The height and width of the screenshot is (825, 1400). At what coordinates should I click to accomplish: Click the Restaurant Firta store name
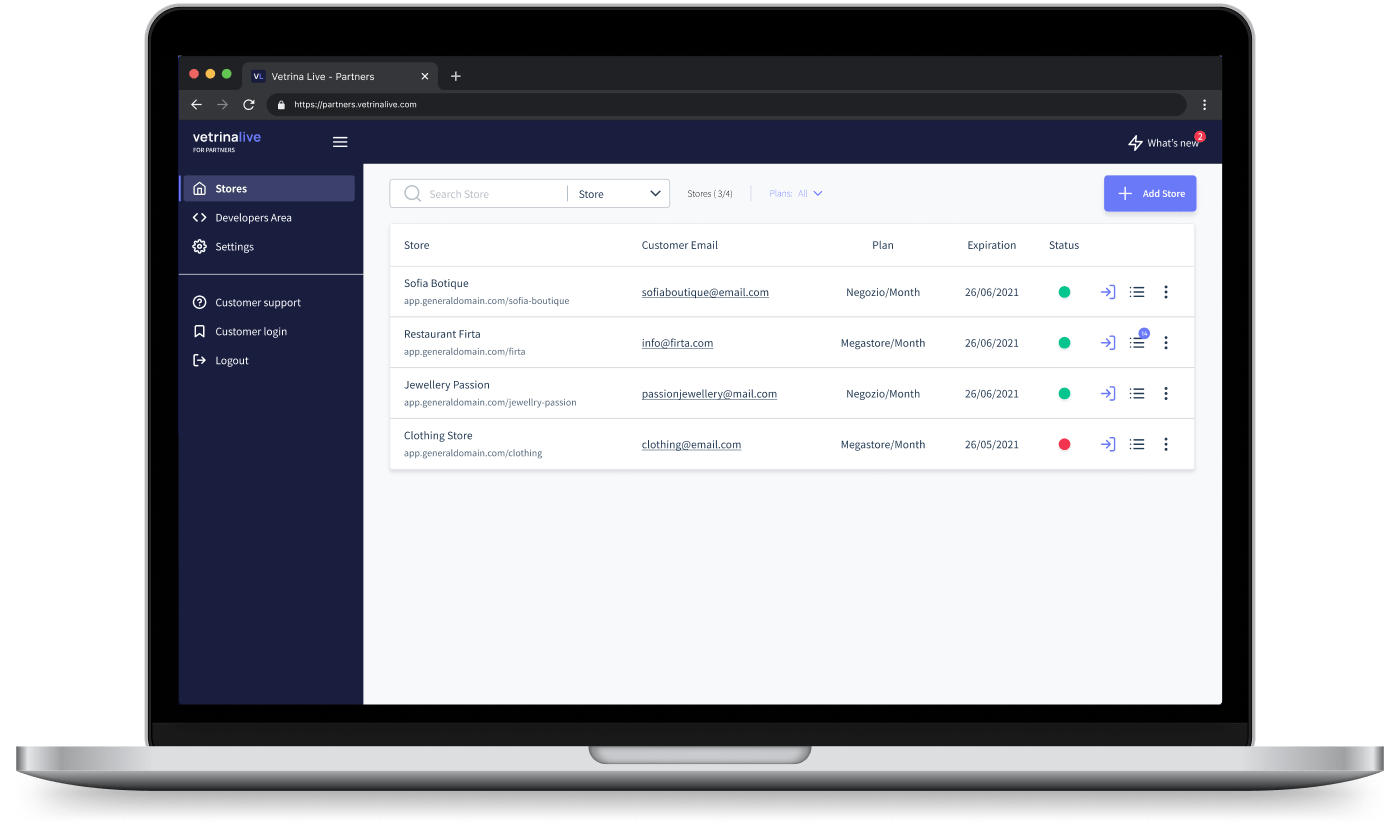pos(442,334)
